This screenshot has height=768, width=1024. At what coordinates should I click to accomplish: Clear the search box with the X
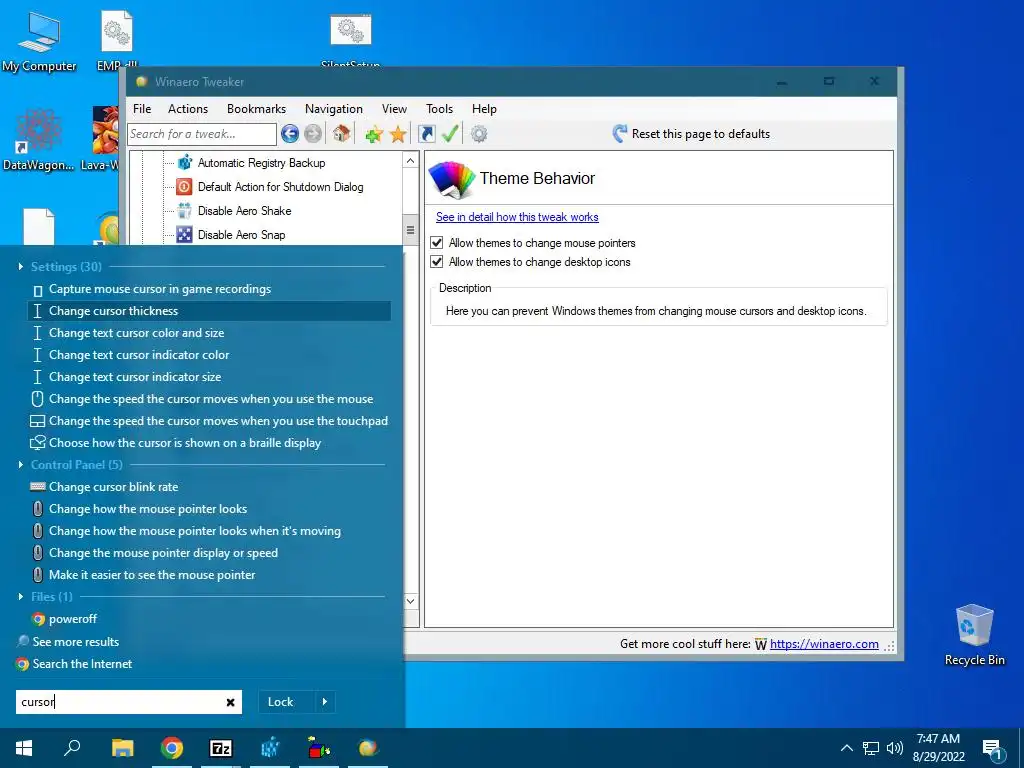pos(231,703)
